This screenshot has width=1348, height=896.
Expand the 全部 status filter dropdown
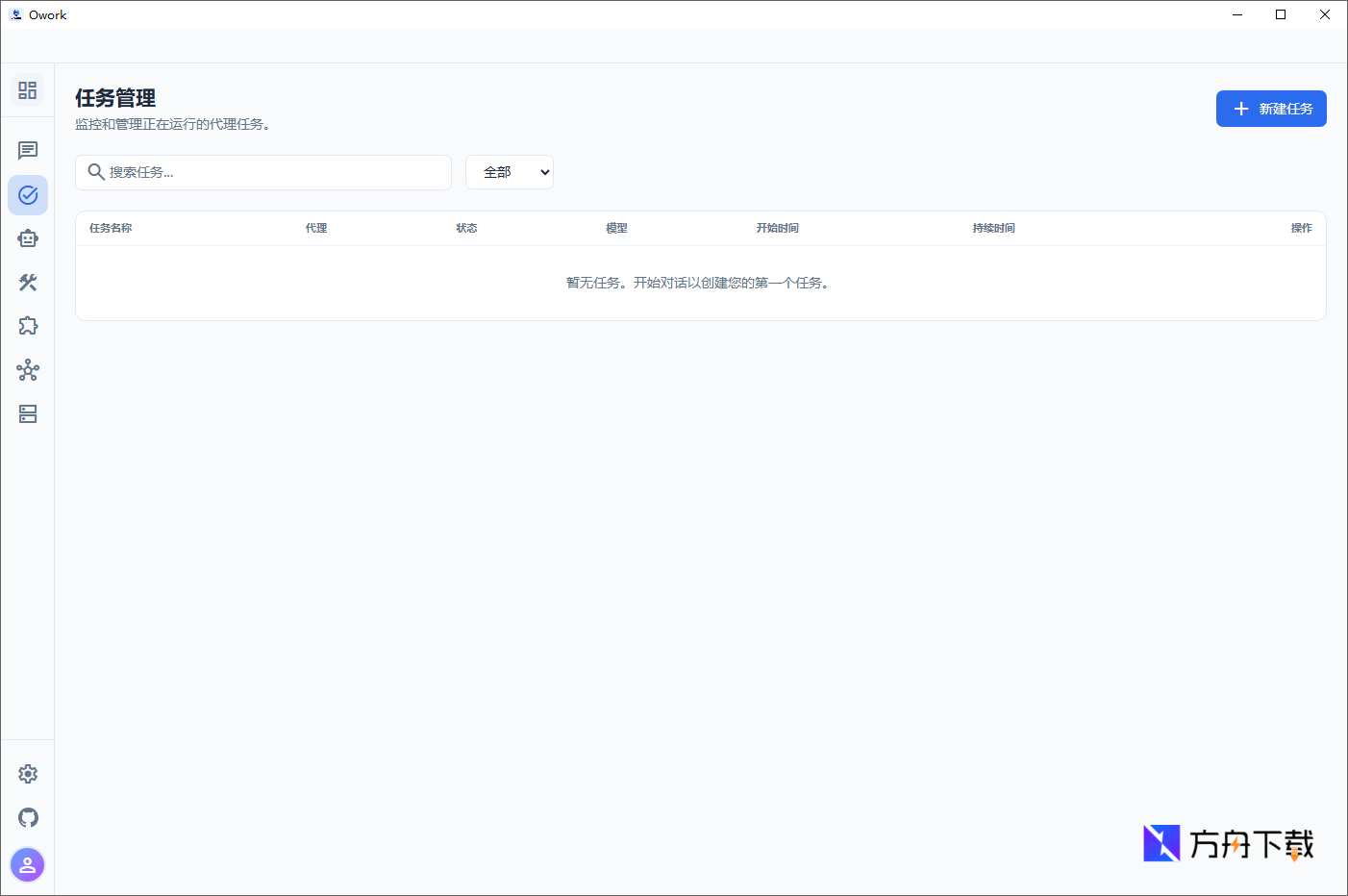pyautogui.click(x=509, y=172)
